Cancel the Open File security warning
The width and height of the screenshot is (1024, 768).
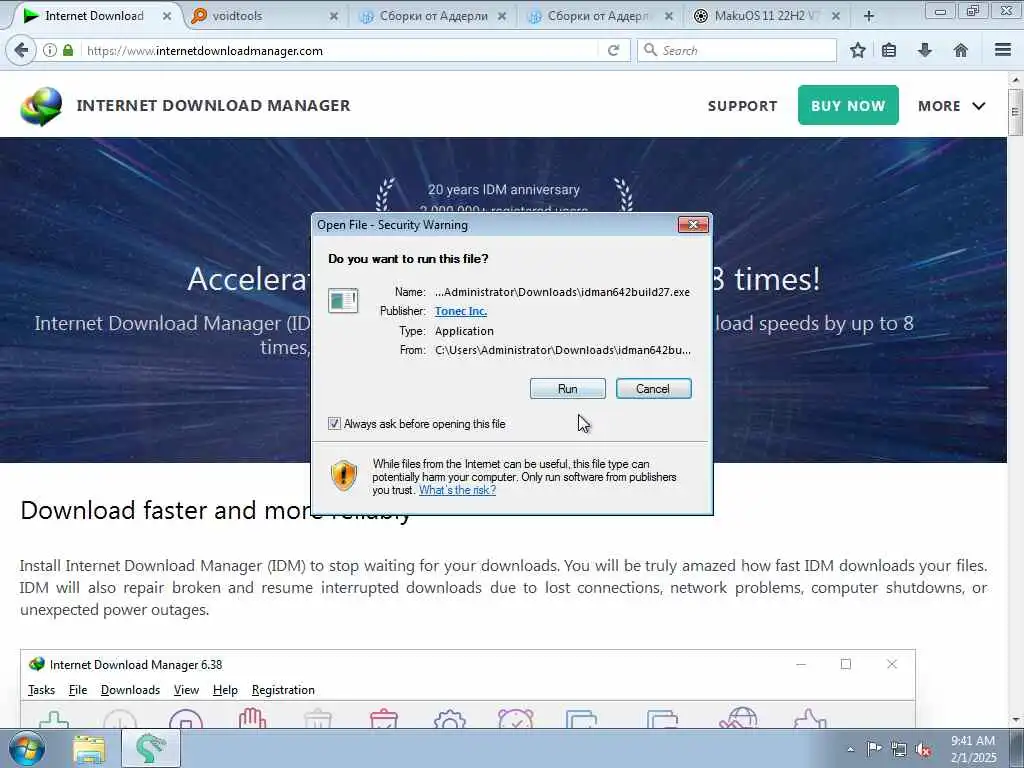coord(653,389)
